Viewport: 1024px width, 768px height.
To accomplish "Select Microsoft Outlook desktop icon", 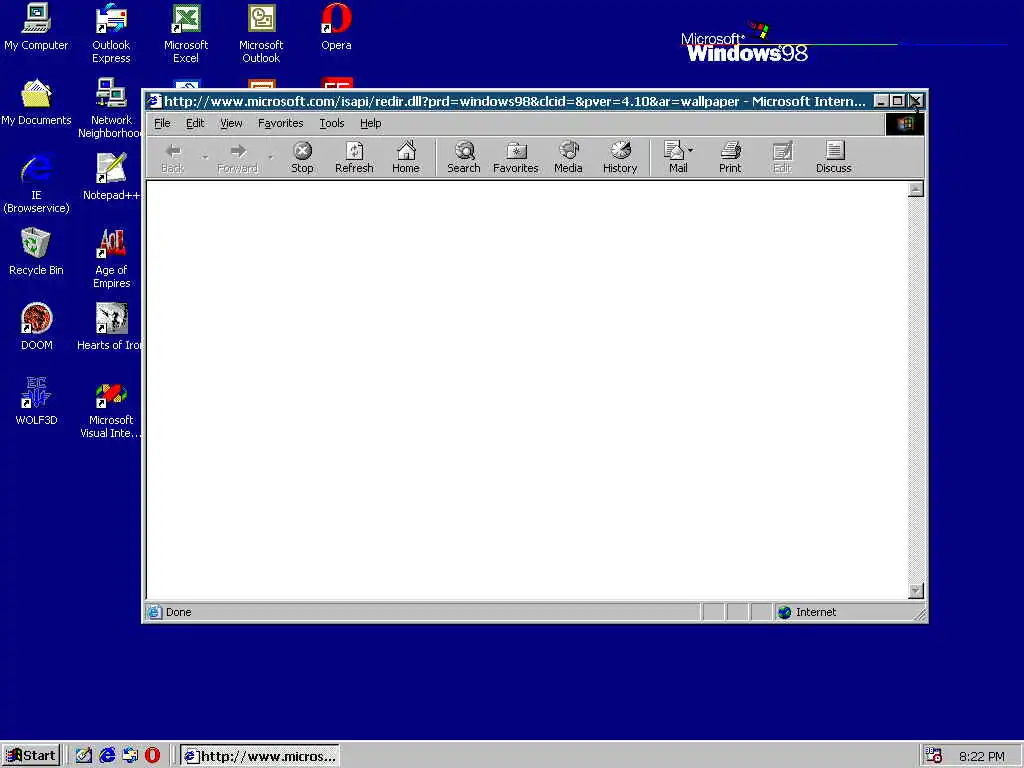I will click(261, 33).
